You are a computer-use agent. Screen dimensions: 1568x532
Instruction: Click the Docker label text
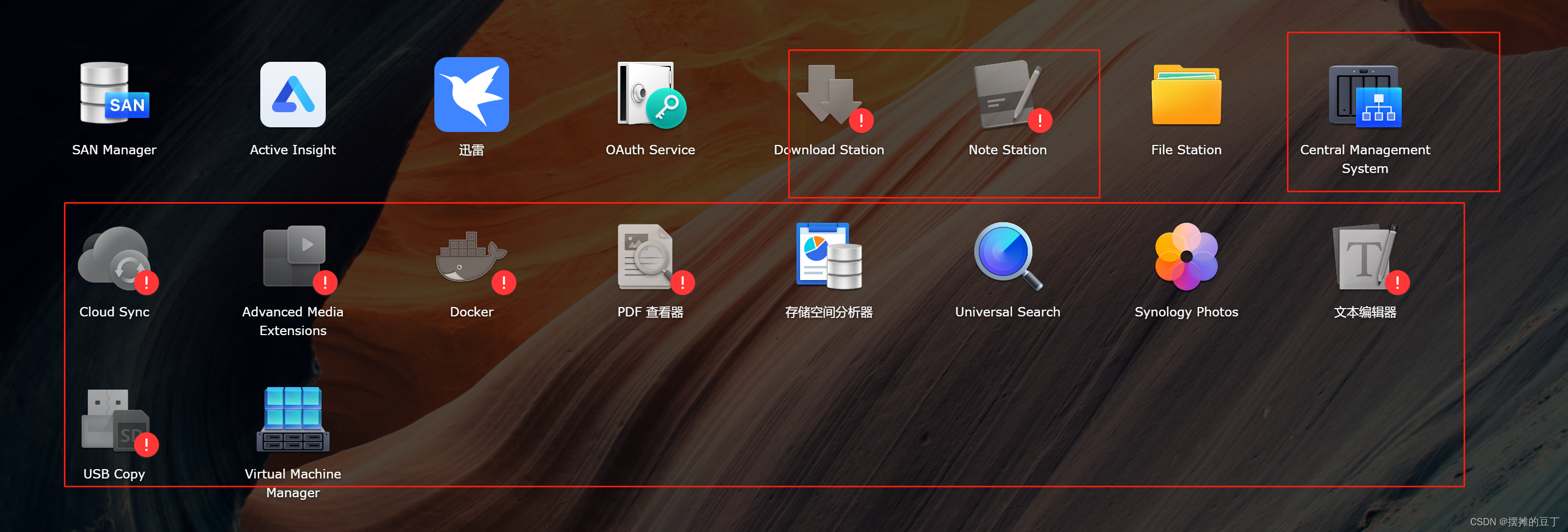(x=471, y=312)
